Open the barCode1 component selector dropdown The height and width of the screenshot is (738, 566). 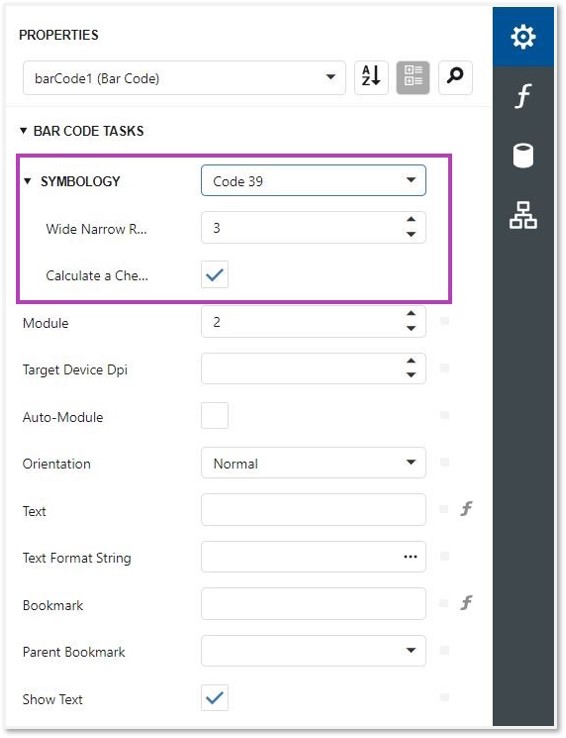184,78
